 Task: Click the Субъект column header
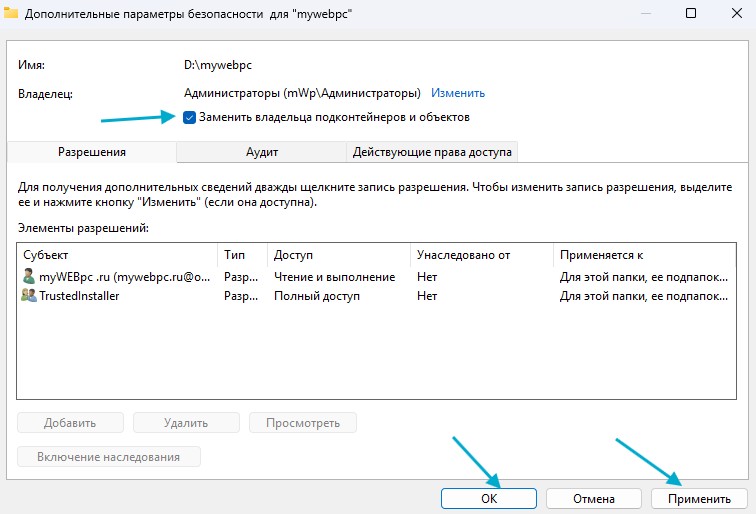(117, 255)
